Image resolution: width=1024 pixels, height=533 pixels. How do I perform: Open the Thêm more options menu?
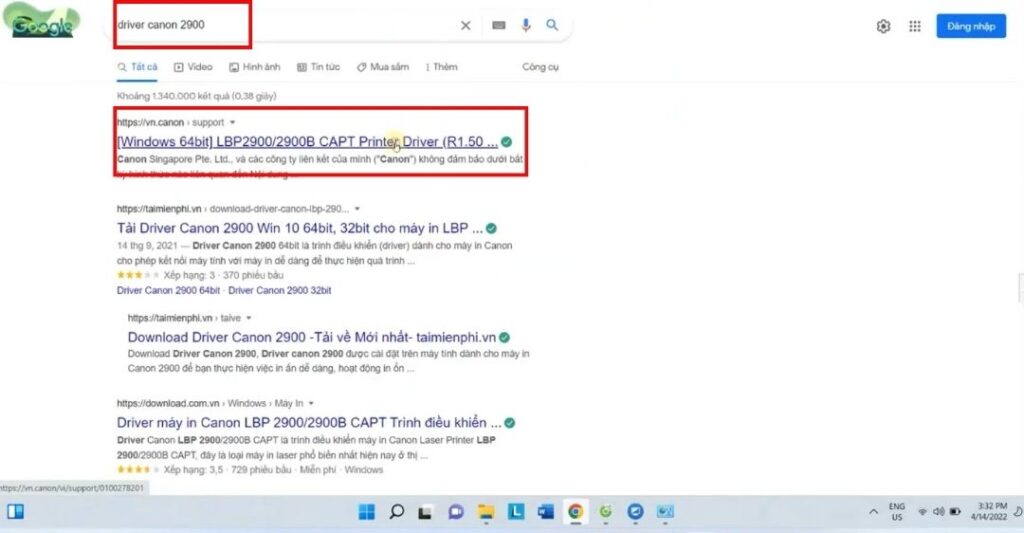click(441, 67)
